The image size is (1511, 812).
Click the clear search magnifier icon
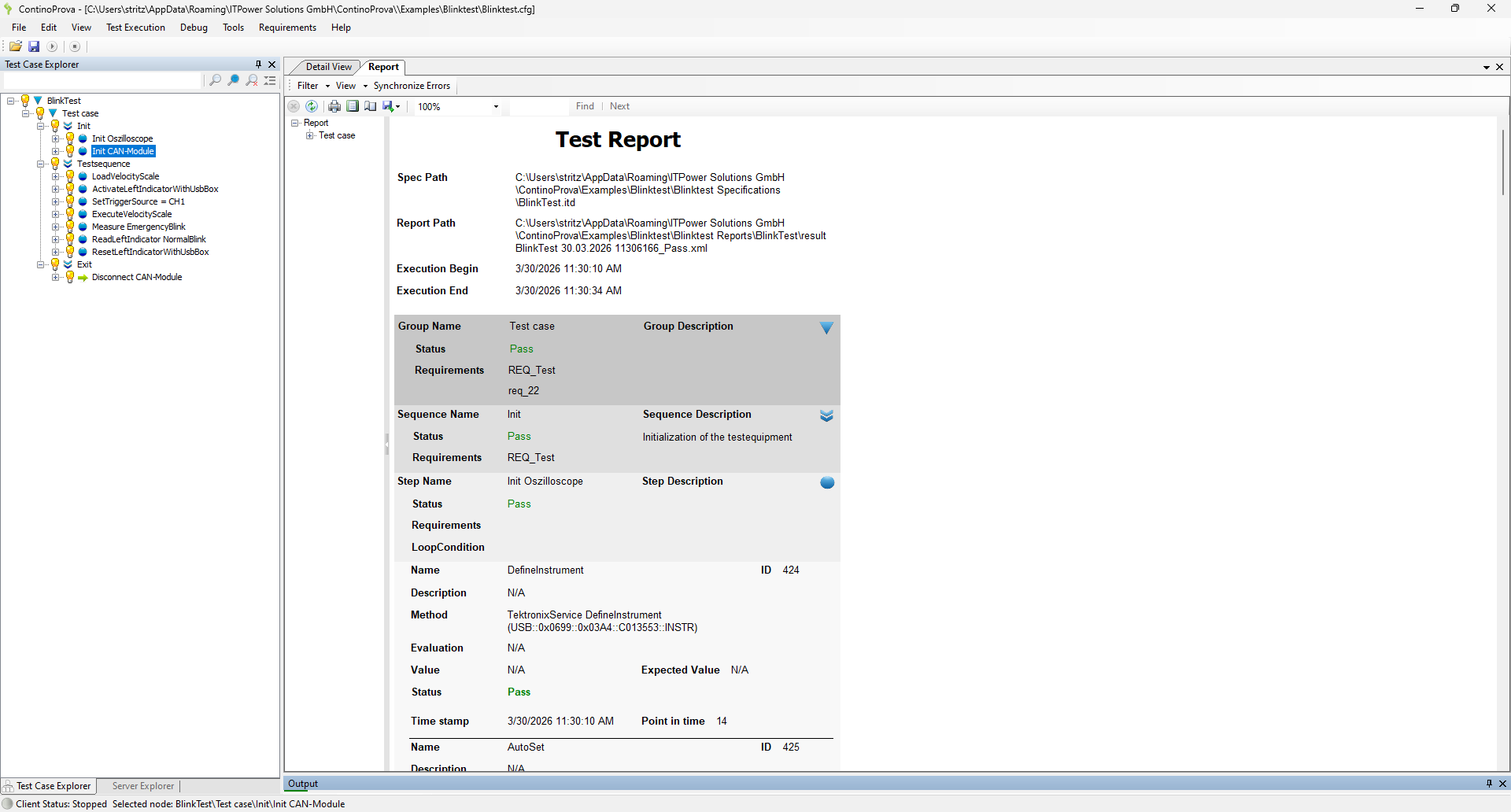click(252, 80)
